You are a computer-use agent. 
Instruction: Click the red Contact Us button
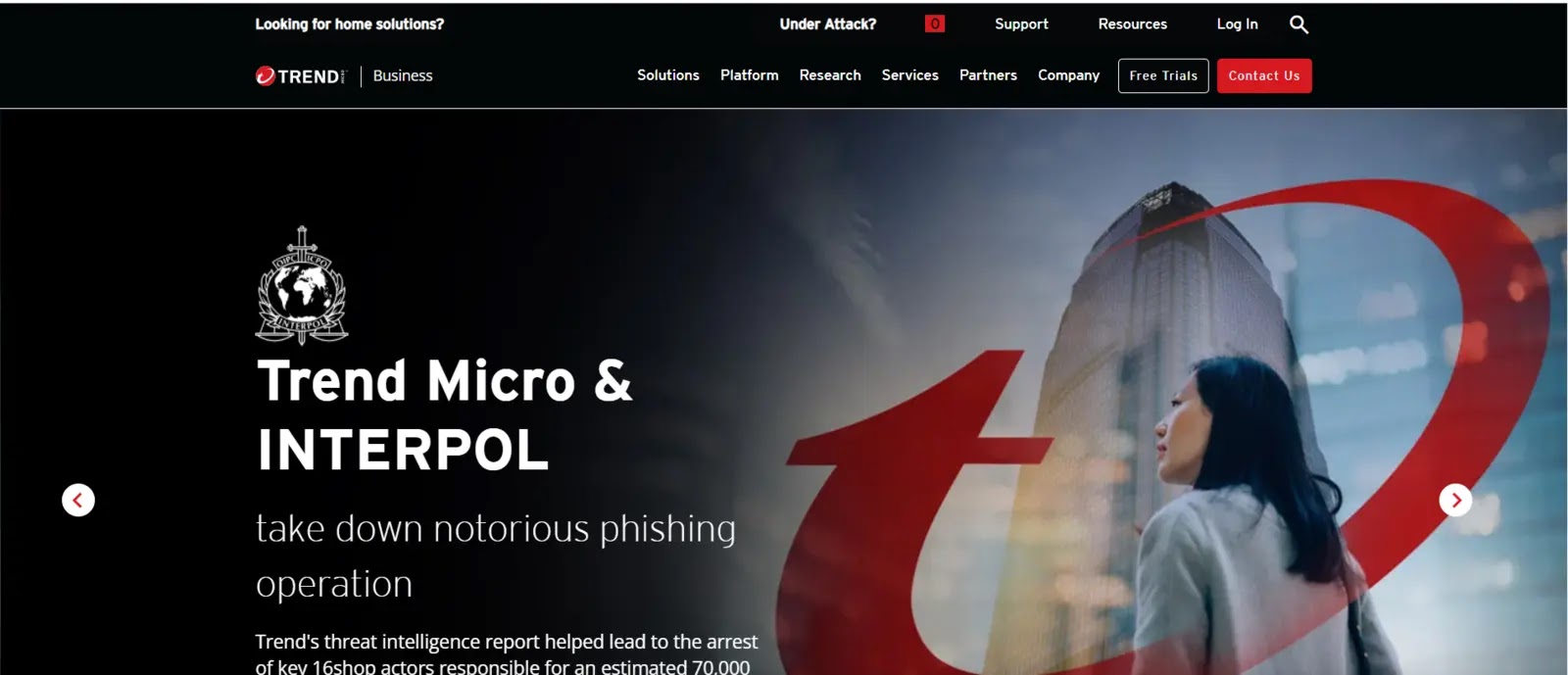coord(1264,75)
